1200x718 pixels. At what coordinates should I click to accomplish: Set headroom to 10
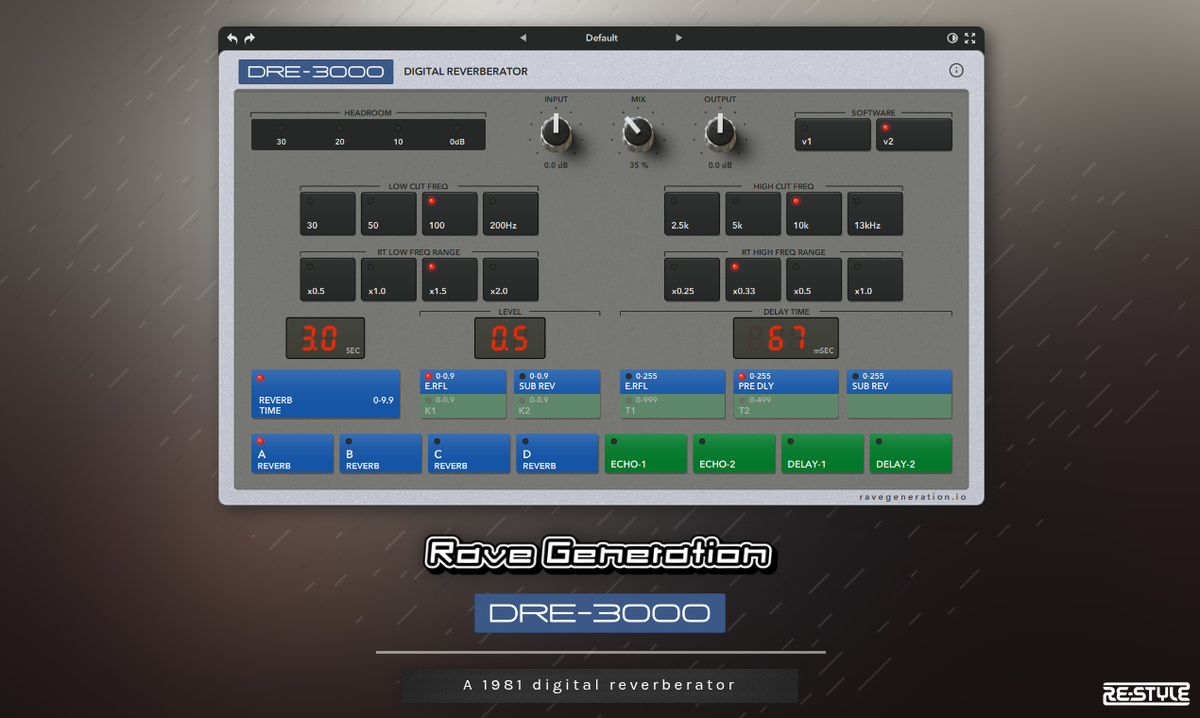pos(398,135)
